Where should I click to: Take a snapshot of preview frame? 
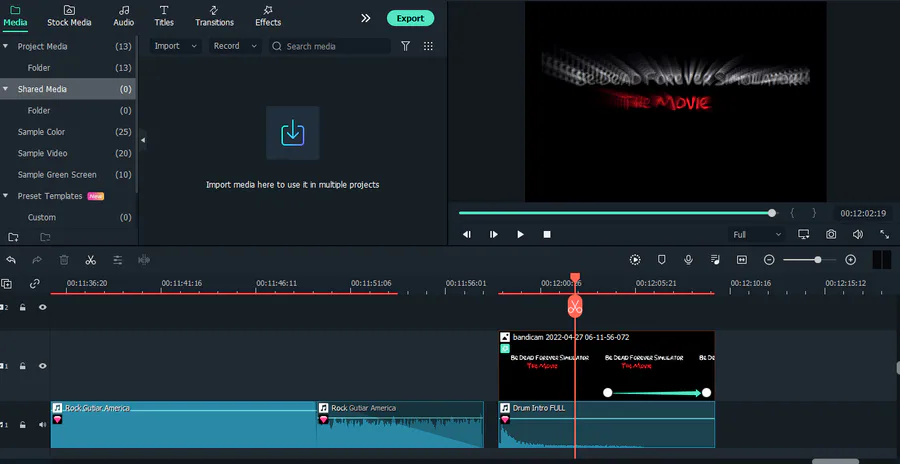831,234
